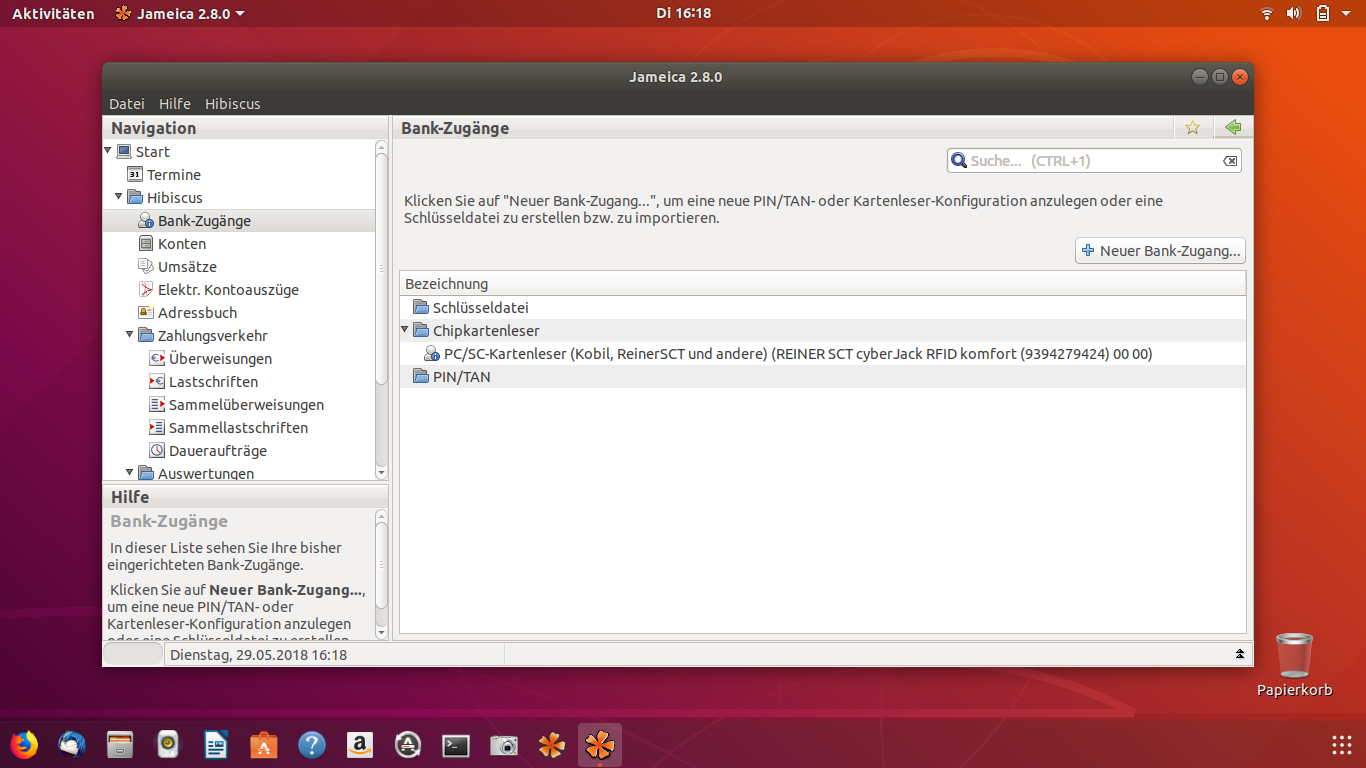
Task: Open the Papierkorb trash on desktop
Action: (1295, 665)
